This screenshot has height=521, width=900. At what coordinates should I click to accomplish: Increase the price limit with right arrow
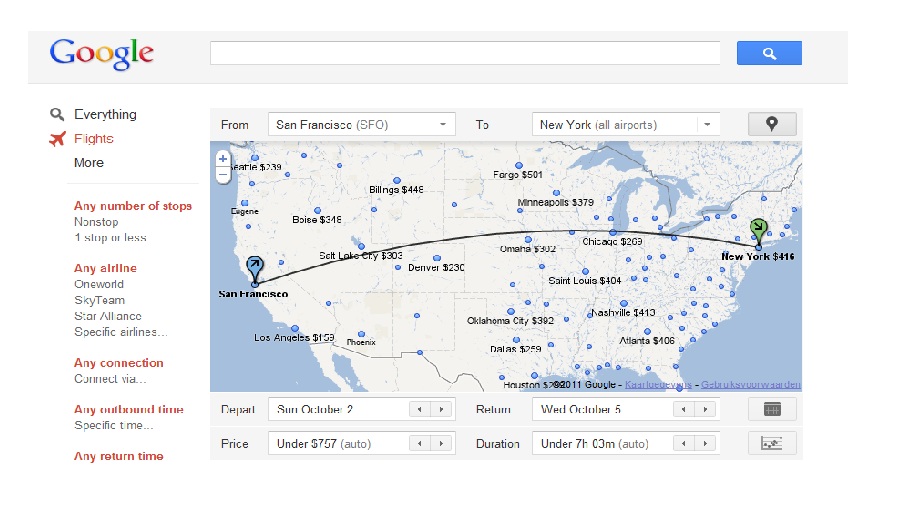coord(441,444)
